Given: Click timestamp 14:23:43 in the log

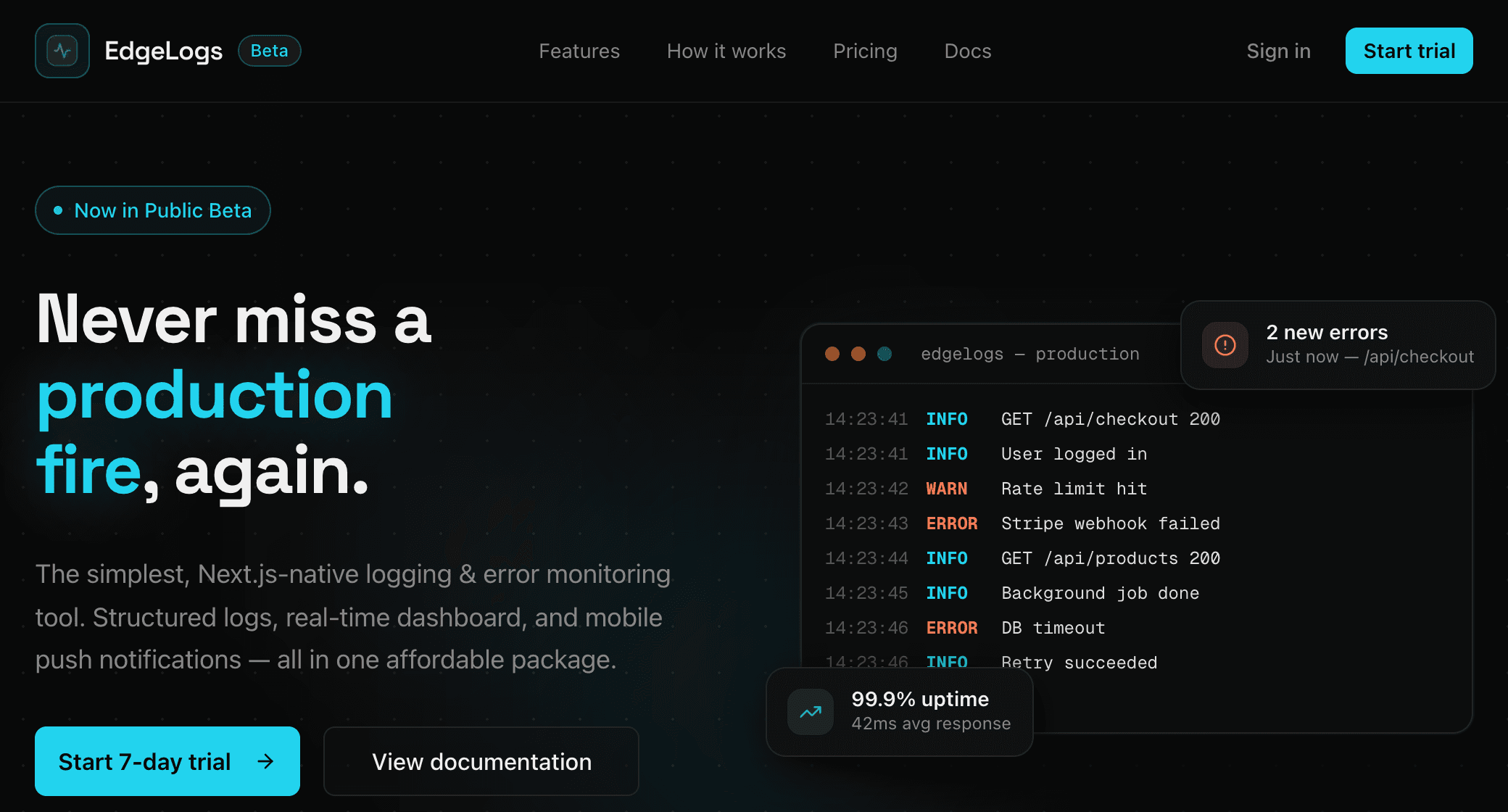Looking at the screenshot, I should click(866, 523).
